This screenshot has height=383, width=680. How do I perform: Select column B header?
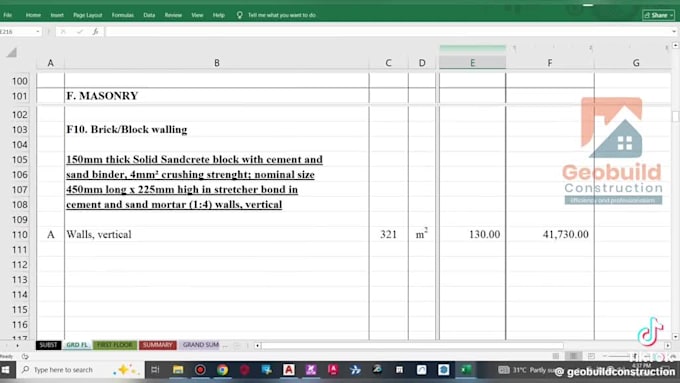[216, 63]
